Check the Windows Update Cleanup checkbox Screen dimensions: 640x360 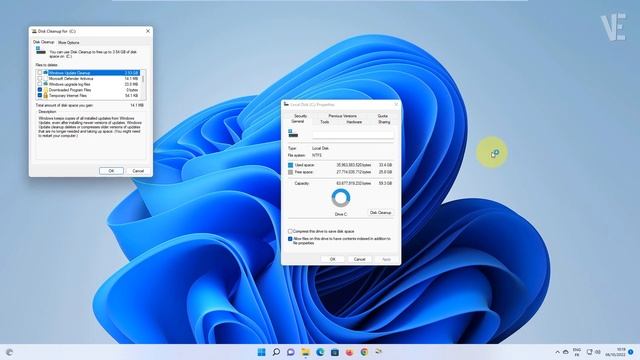[x=40, y=73]
